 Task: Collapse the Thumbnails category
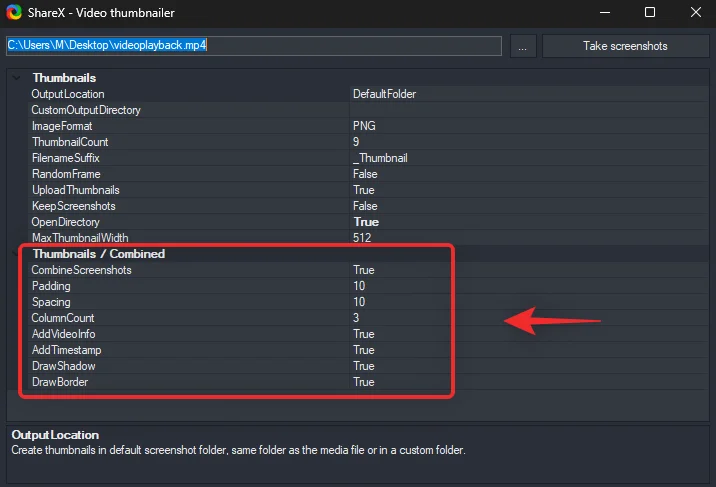pyautogui.click(x=15, y=78)
